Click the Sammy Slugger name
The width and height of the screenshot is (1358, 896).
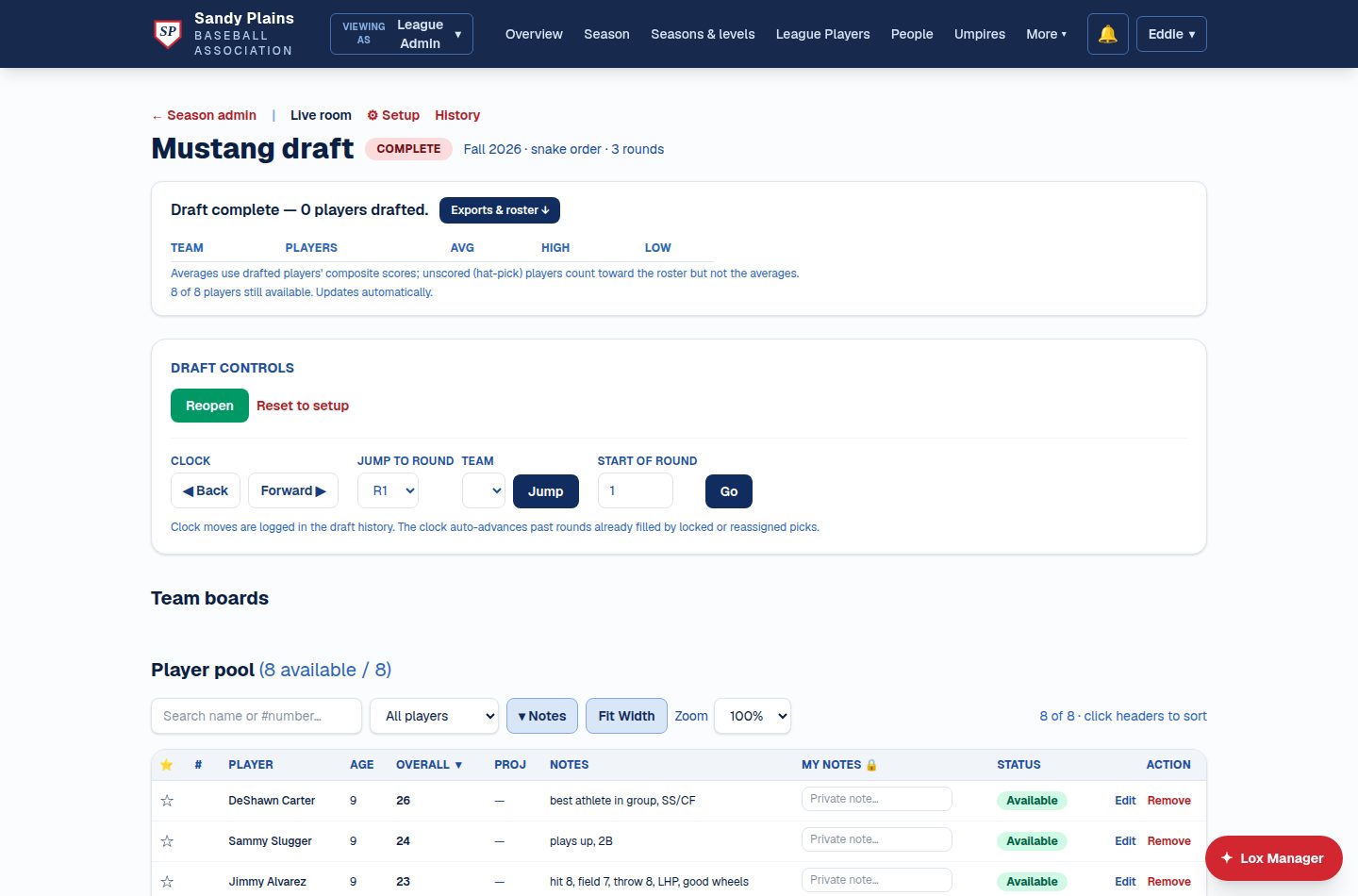click(x=270, y=841)
